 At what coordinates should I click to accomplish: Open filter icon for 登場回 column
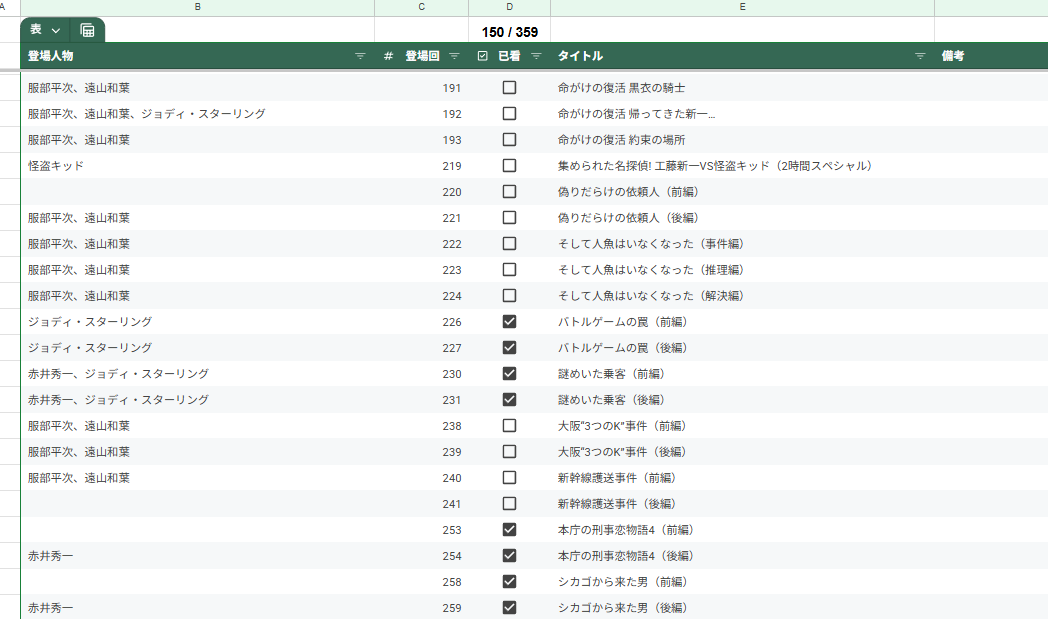pyautogui.click(x=455, y=56)
